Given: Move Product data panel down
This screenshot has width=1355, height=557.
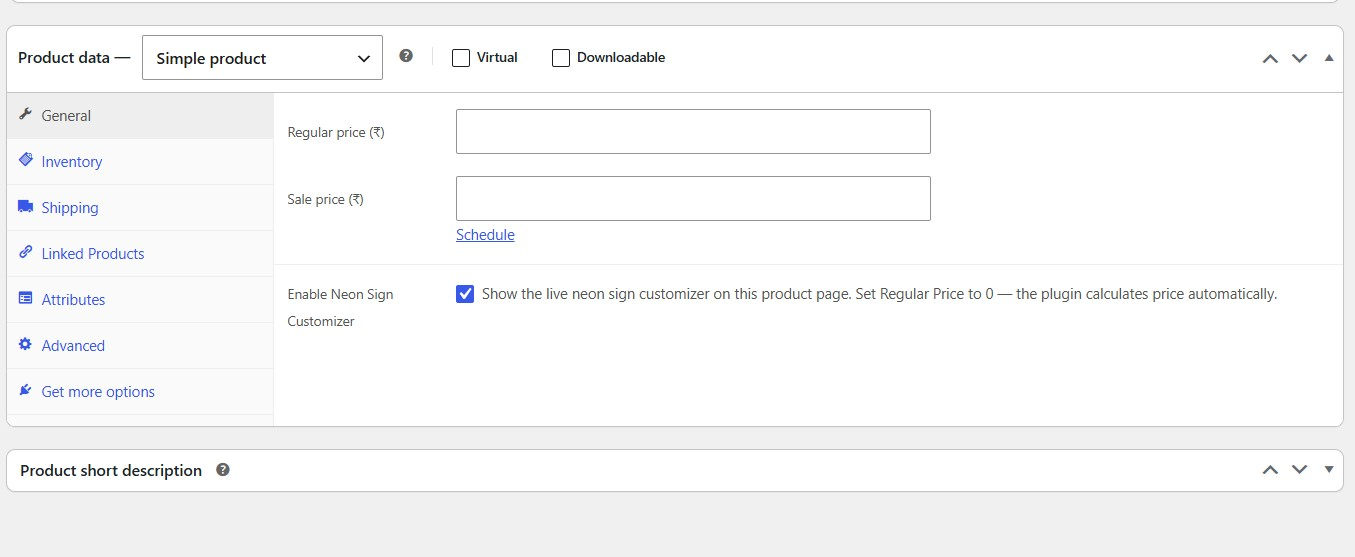Looking at the screenshot, I should pyautogui.click(x=1299, y=58).
